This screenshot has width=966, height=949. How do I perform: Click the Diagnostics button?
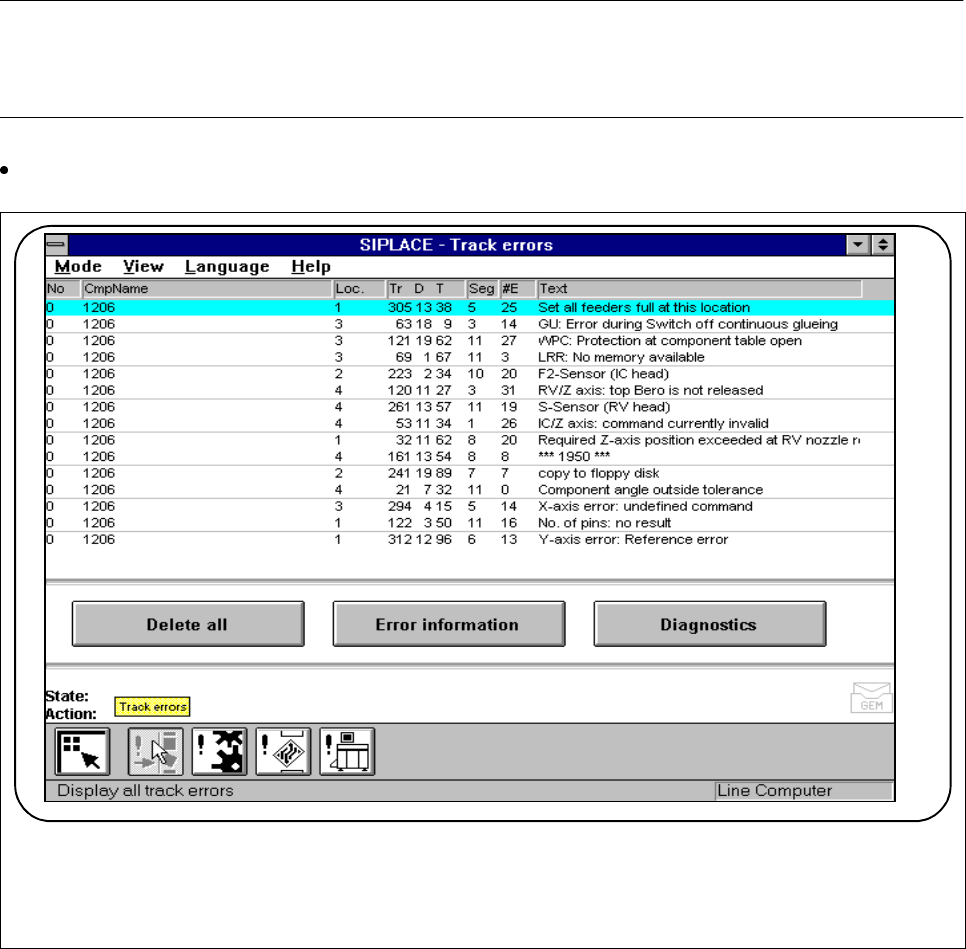coord(710,624)
